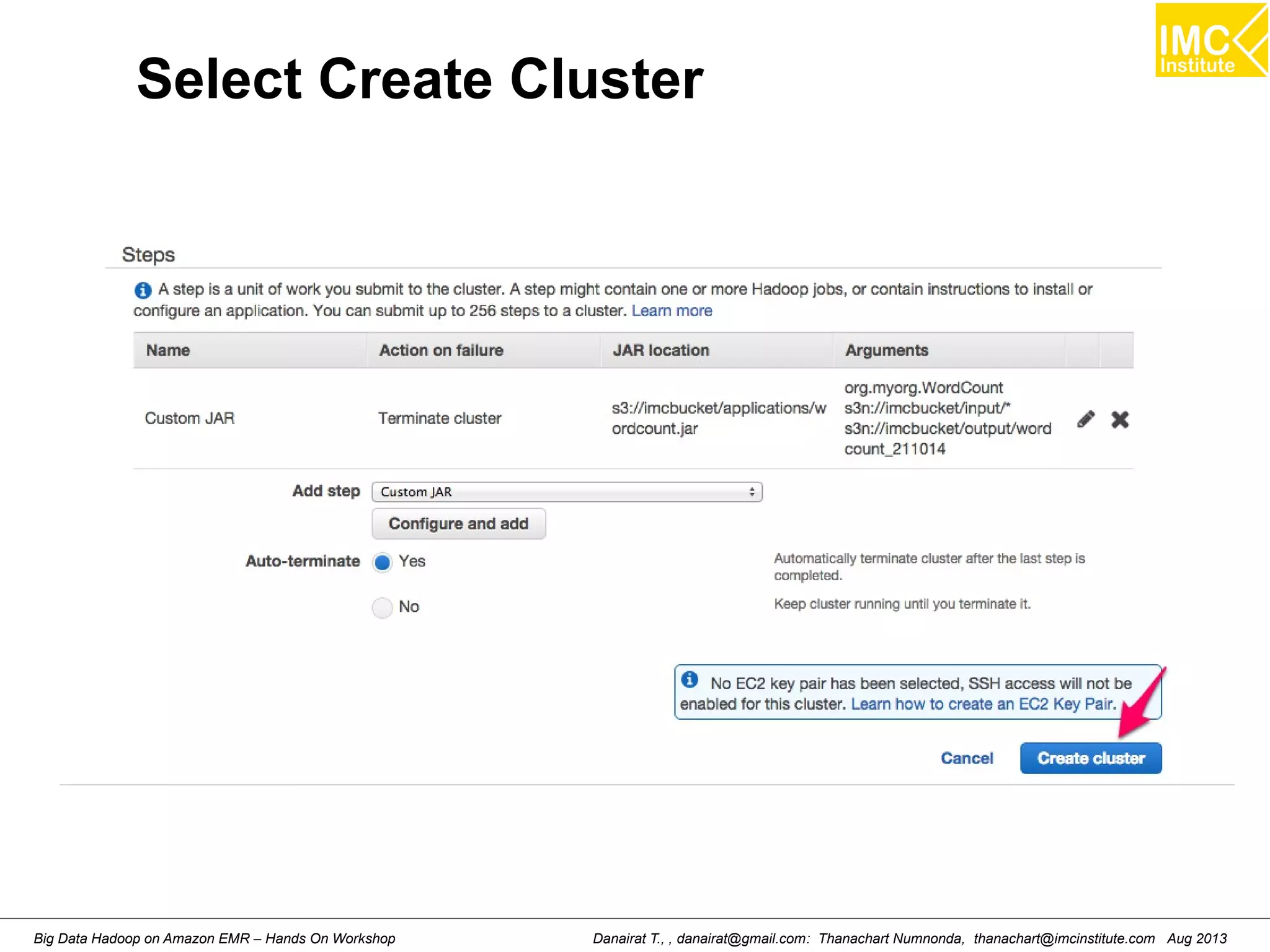The width and height of the screenshot is (1270, 952).
Task: Click the Custom JAR name cell
Action: click(190, 418)
